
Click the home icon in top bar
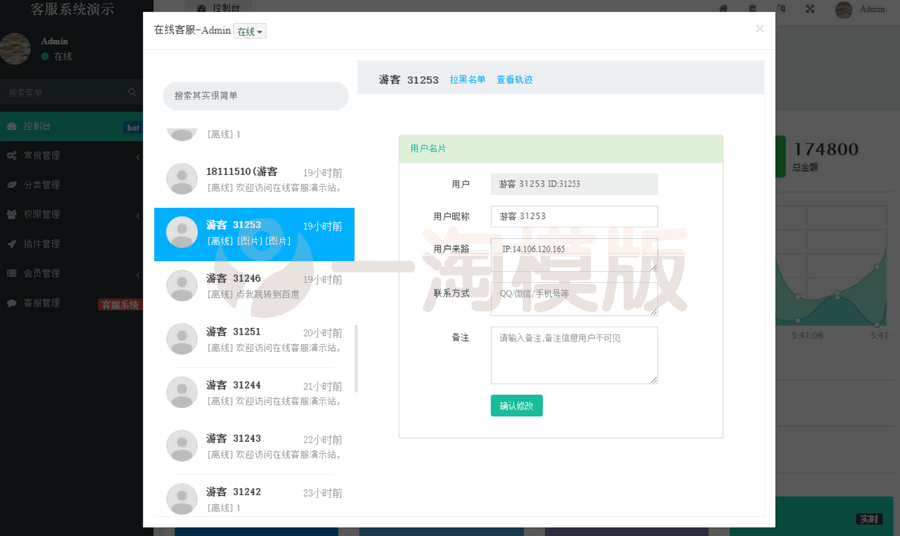(723, 9)
